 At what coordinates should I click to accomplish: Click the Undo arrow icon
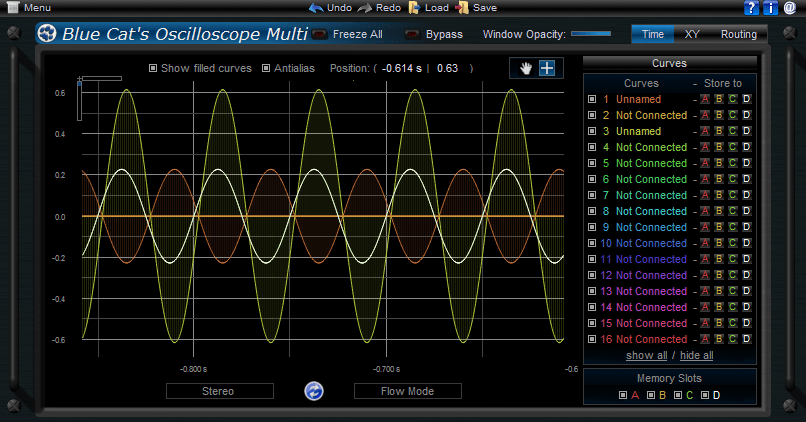[316, 8]
